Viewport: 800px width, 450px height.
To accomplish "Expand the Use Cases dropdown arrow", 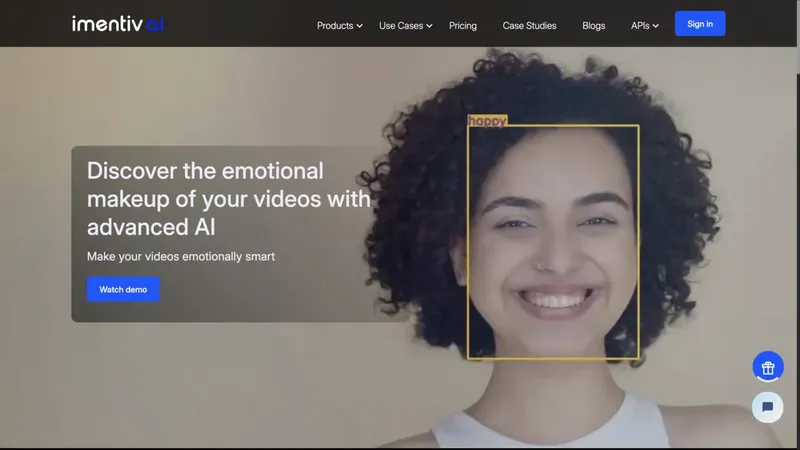I will point(430,26).
